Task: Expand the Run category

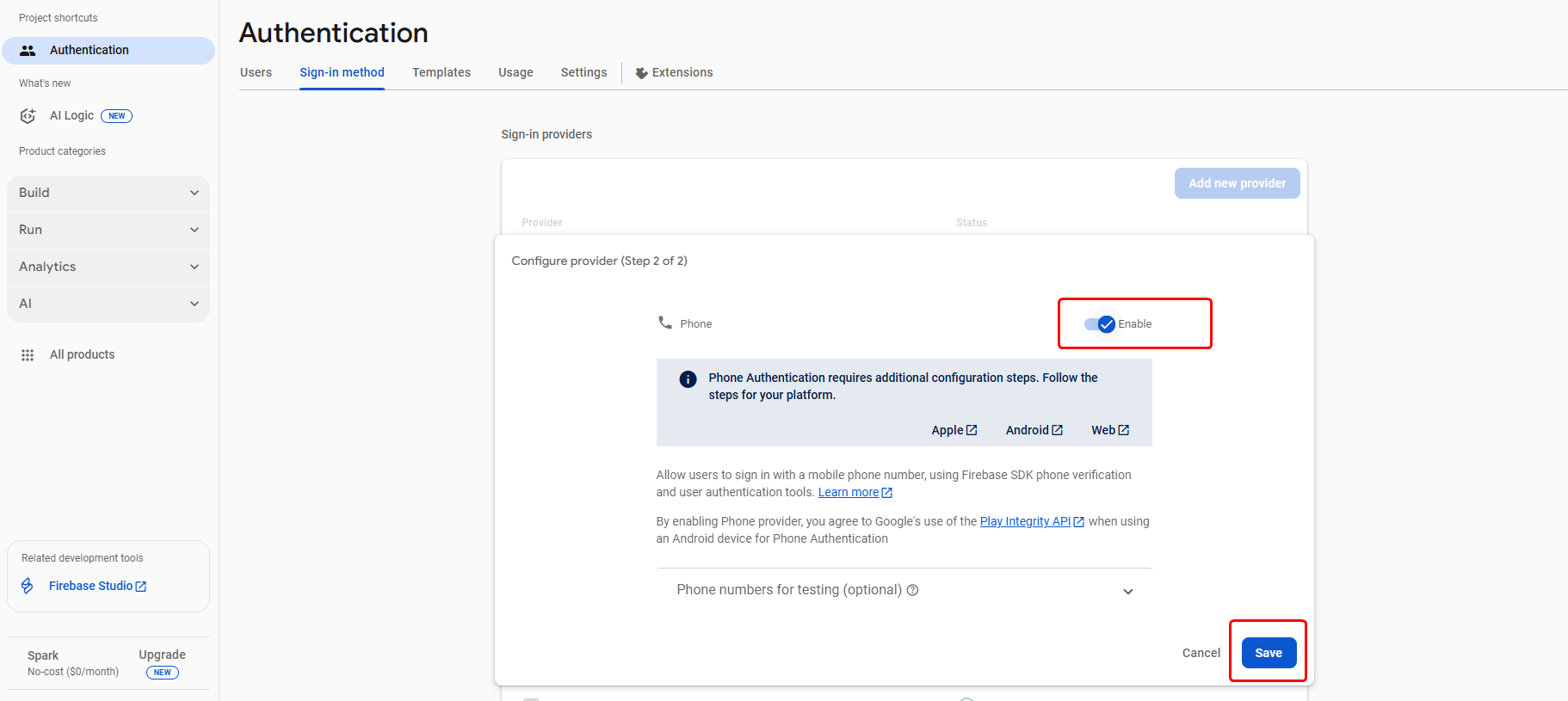Action: pyautogui.click(x=108, y=230)
